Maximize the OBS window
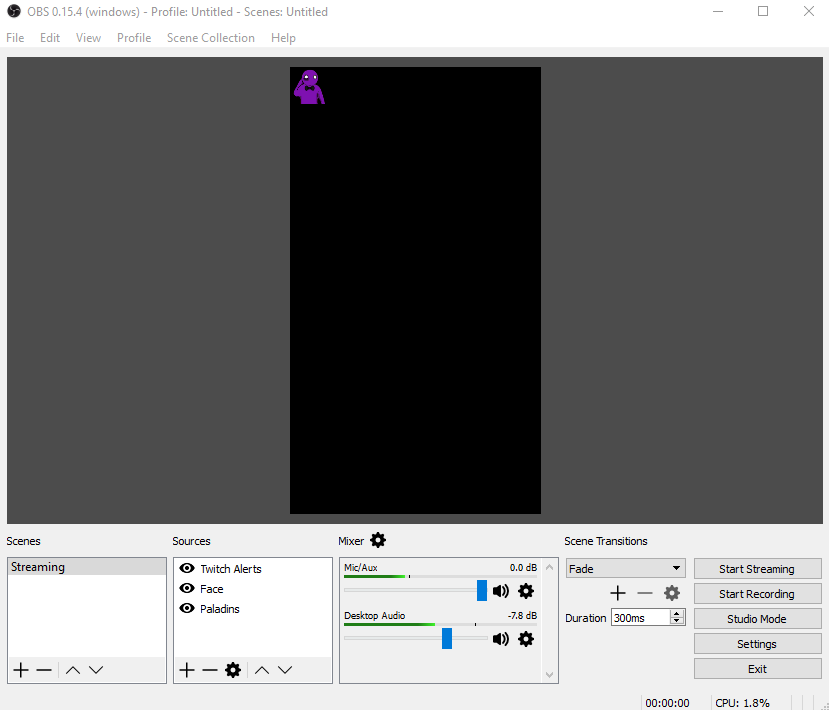This screenshot has width=829, height=710. pyautogui.click(x=763, y=11)
